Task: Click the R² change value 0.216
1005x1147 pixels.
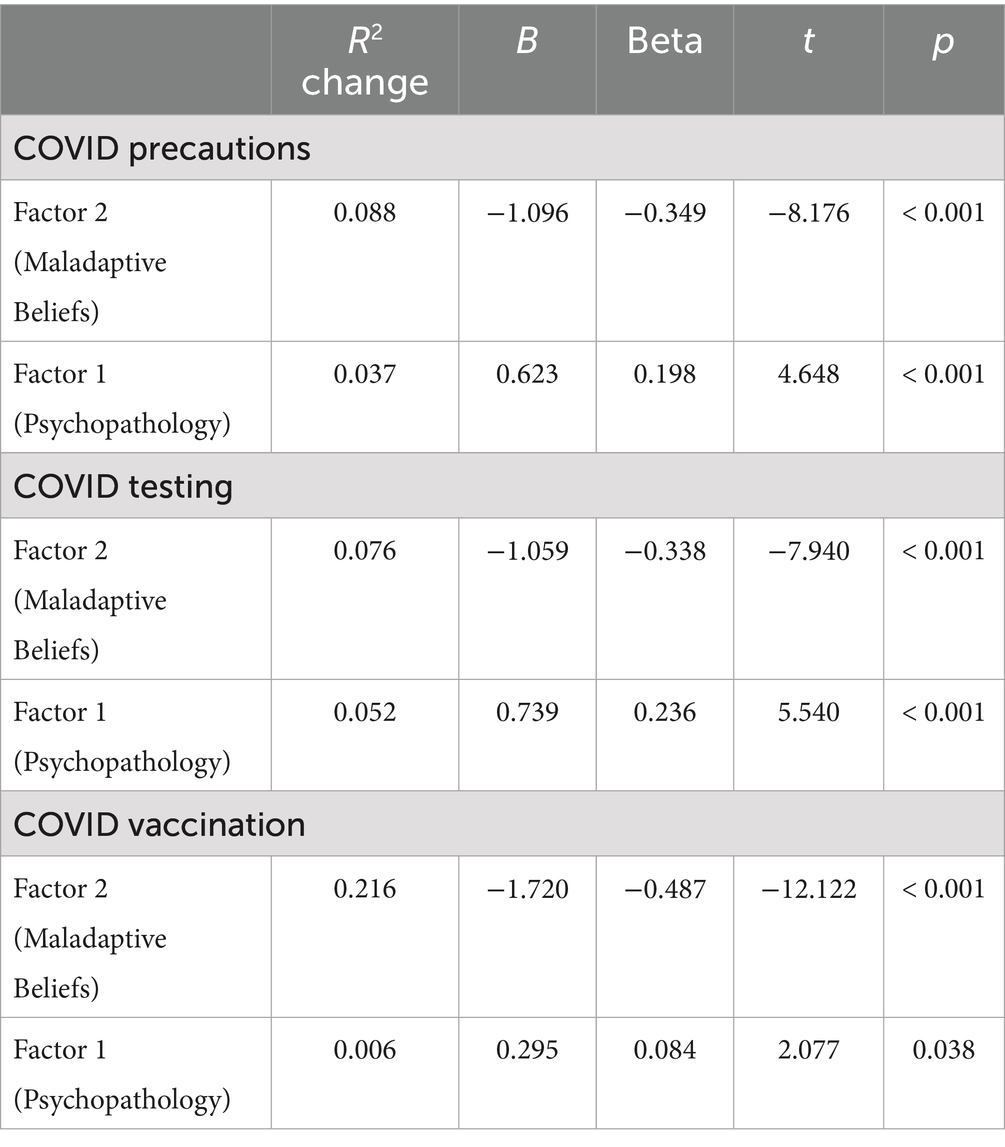Action: pyautogui.click(x=364, y=888)
